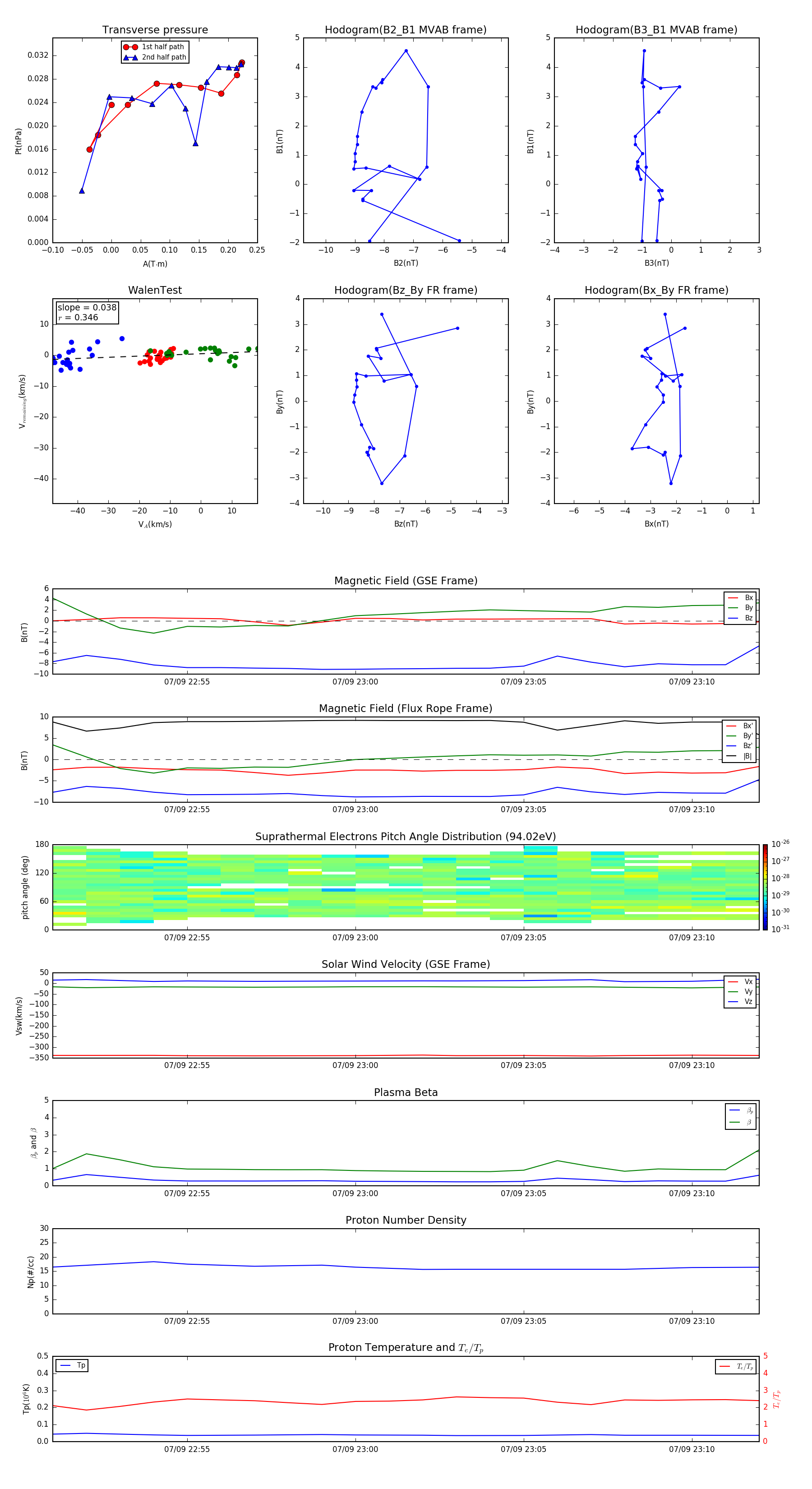This screenshot has width=812, height=1489.
Task: Click the 'Hodogram(B2_B1 MVAB frame)' title
Action: tap(406, 30)
